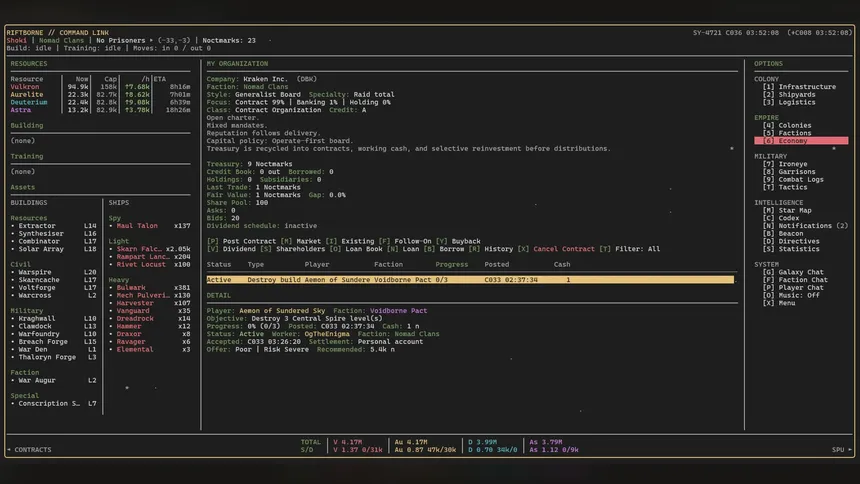Image resolution: width=860 pixels, height=484 pixels.
Task: Click the [M] Market action
Action: click(301, 241)
